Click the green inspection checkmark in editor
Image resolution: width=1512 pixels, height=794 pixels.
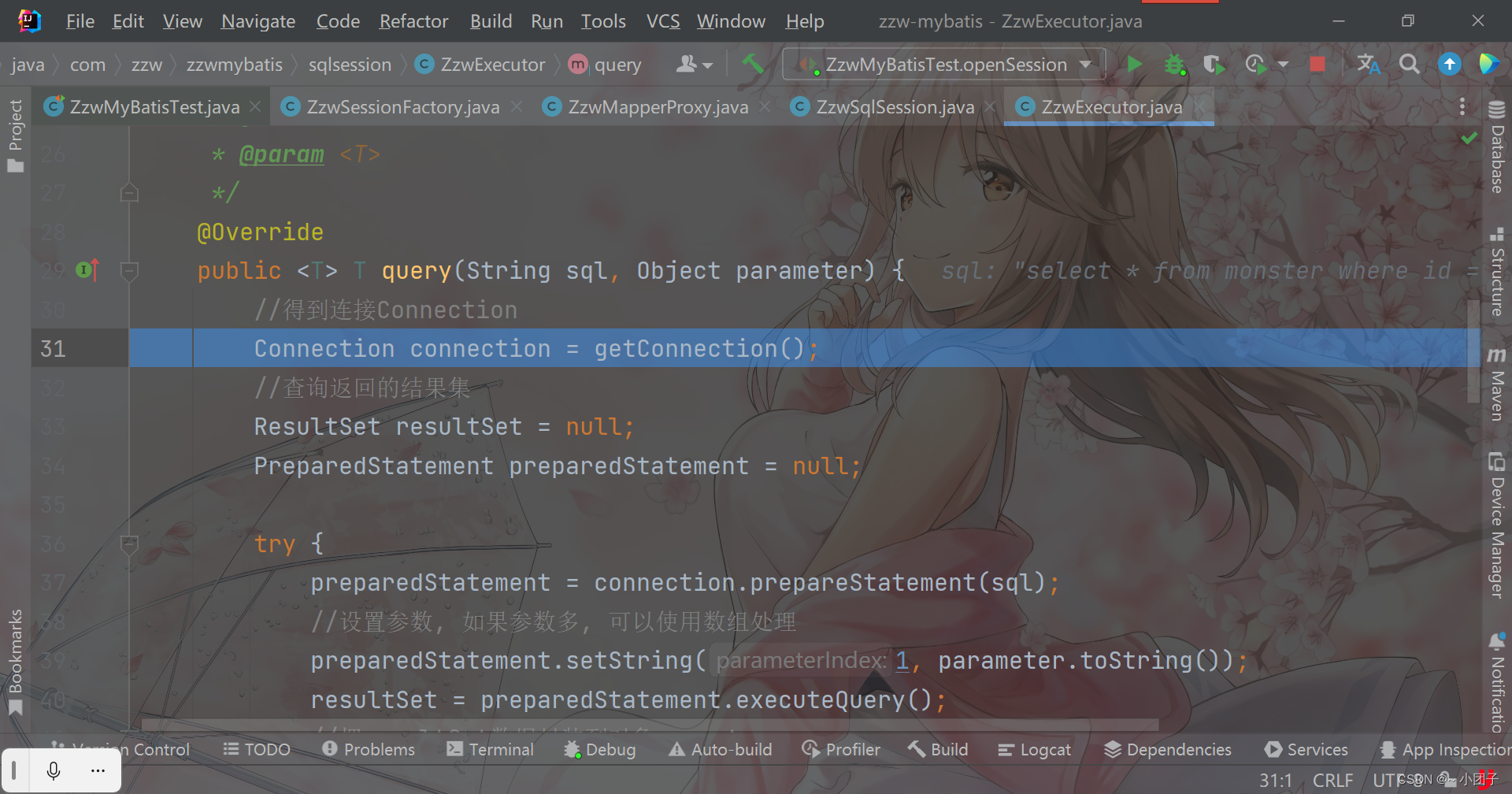tap(1469, 139)
